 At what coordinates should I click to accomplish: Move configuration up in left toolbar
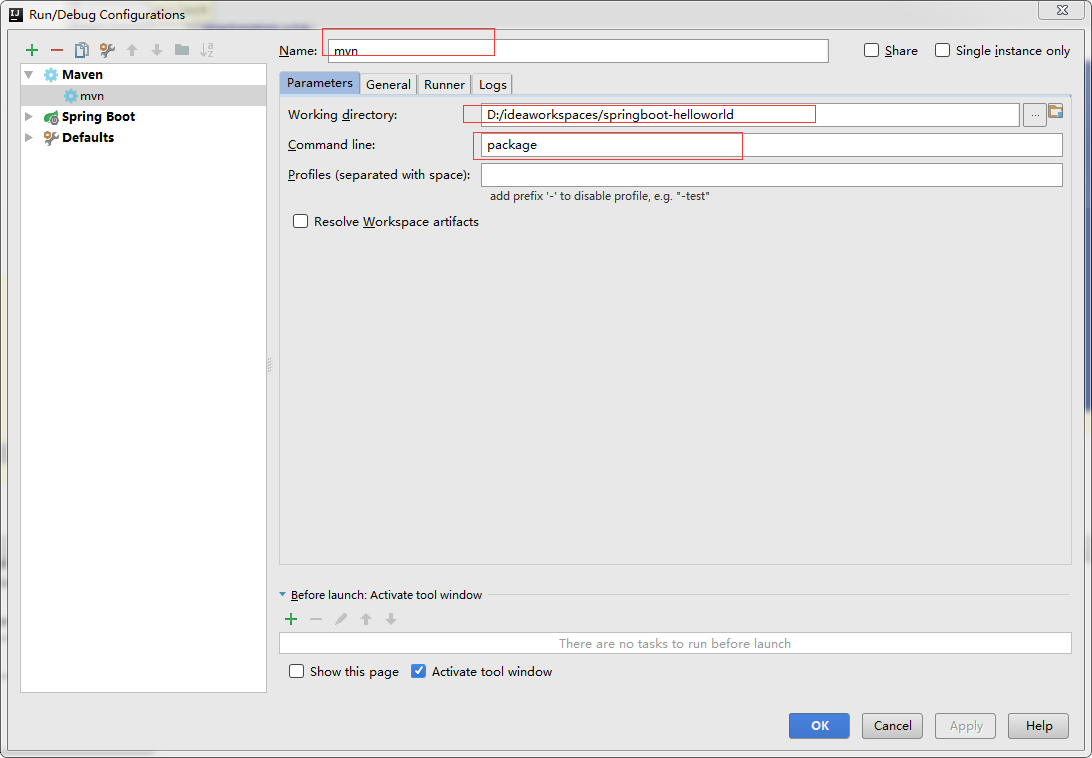[x=132, y=50]
